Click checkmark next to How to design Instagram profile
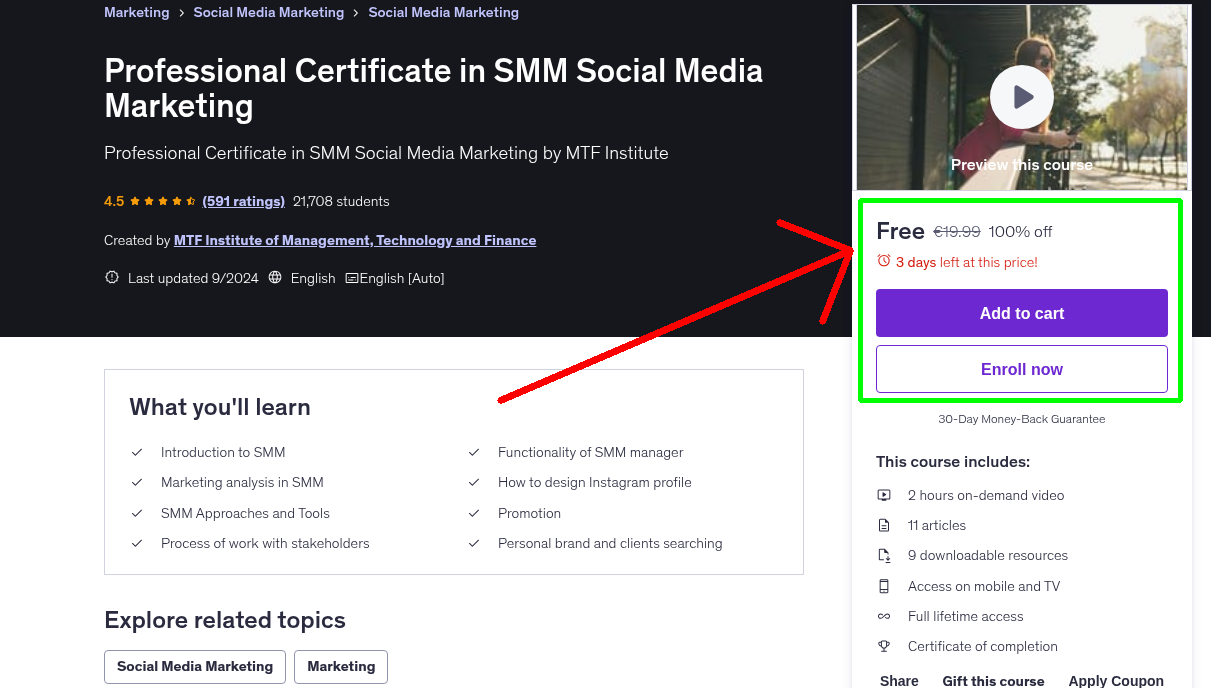 474,482
